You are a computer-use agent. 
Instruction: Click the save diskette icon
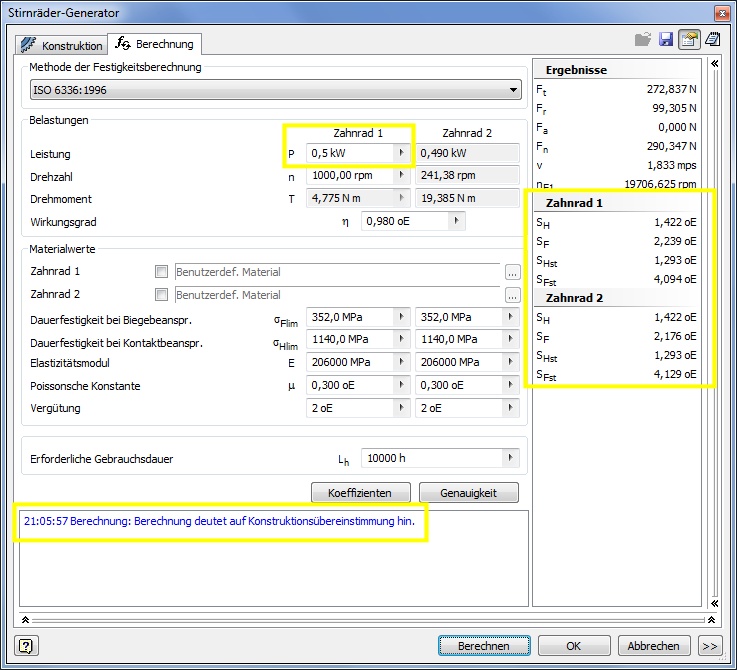pyautogui.click(x=666, y=39)
